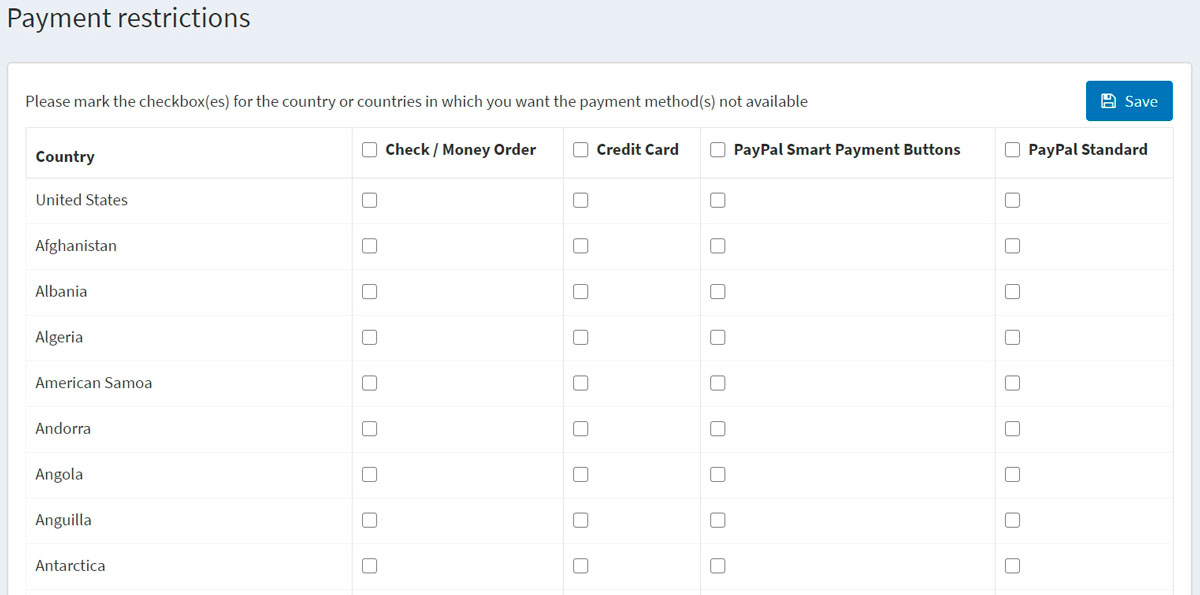Viewport: 1200px width, 595px height.
Task: Disable PayPal Standard for United States
Action: [x=1012, y=200]
